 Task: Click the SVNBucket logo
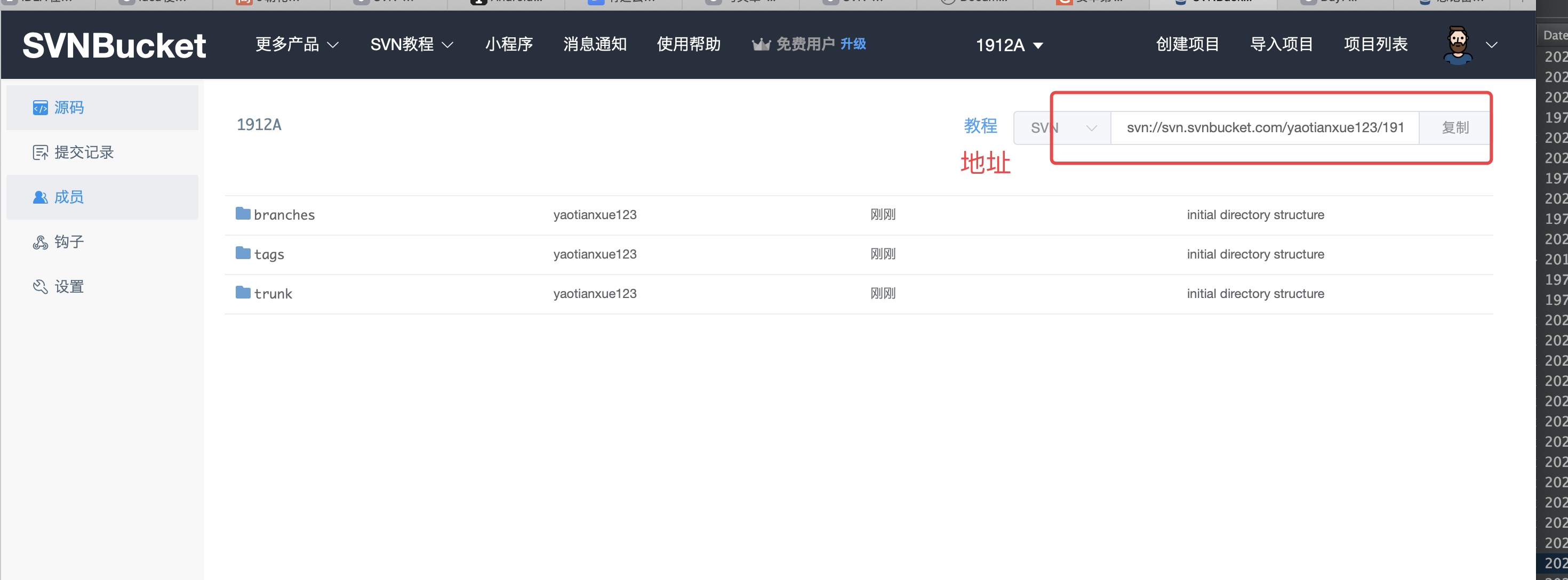click(113, 44)
